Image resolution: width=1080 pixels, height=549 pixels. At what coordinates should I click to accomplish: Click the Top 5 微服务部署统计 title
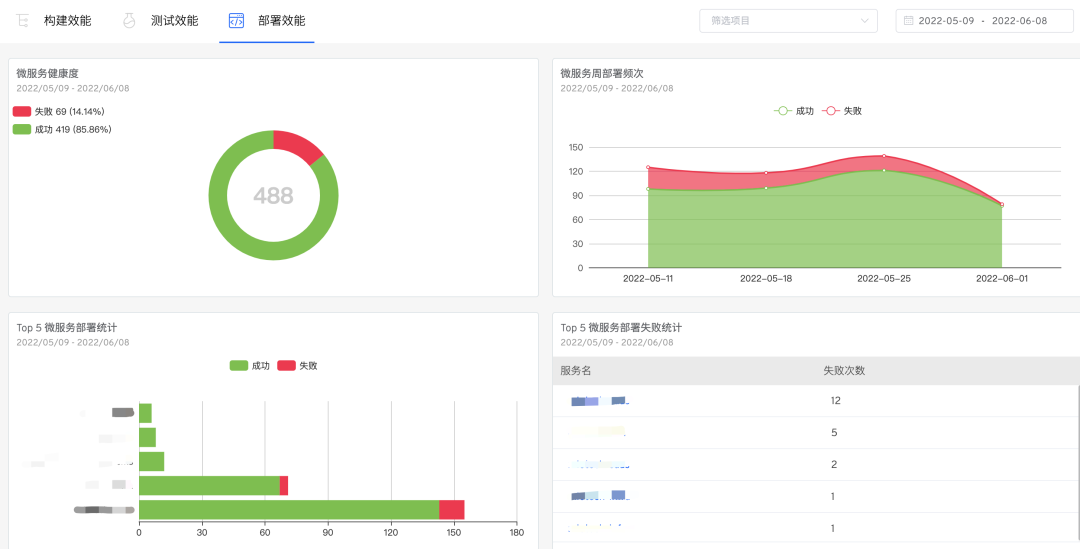point(67,327)
